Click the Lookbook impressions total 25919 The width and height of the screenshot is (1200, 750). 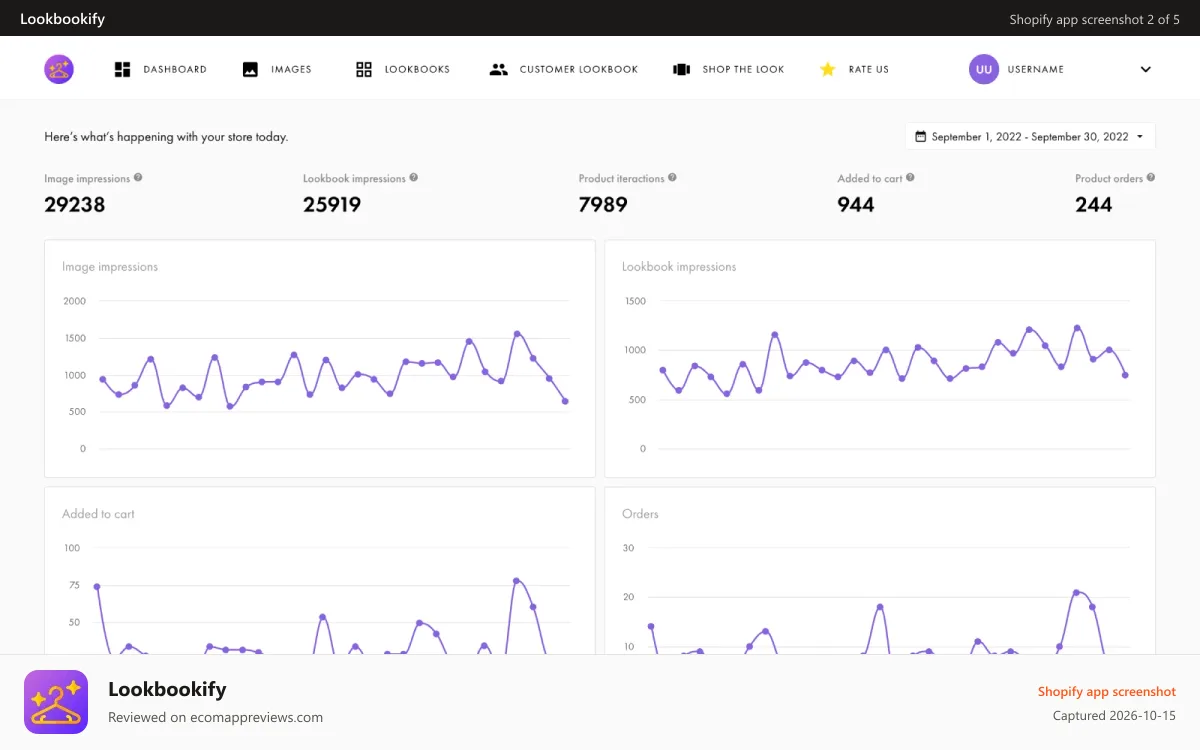pos(332,204)
